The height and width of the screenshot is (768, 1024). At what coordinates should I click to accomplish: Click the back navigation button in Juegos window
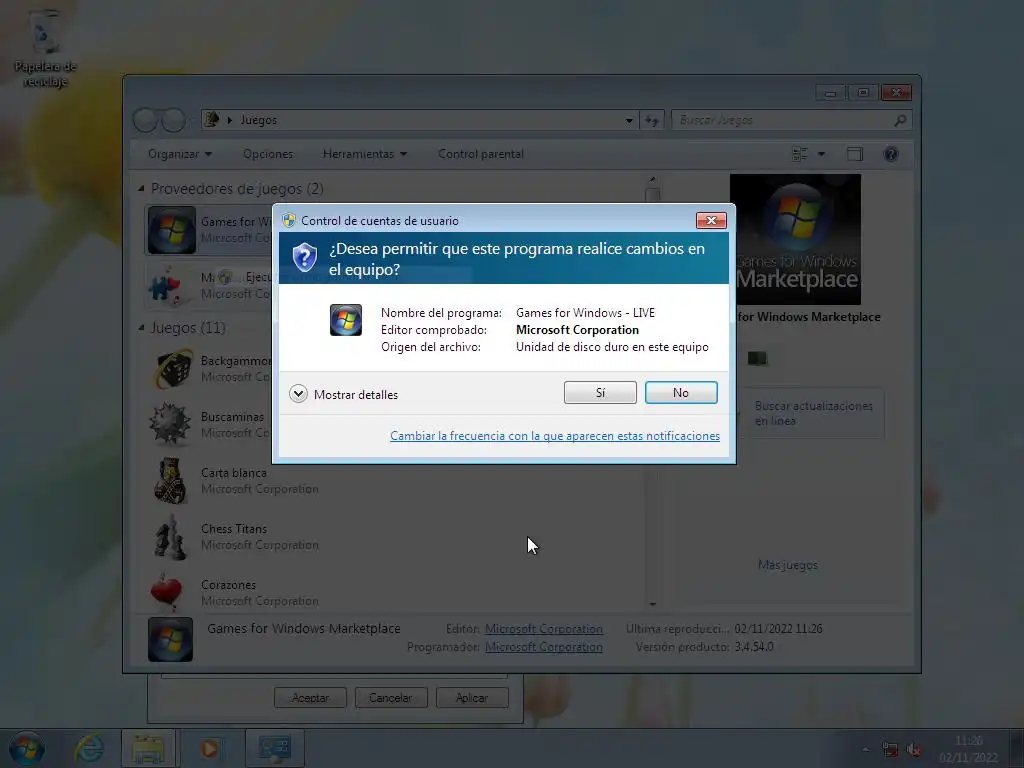(146, 120)
